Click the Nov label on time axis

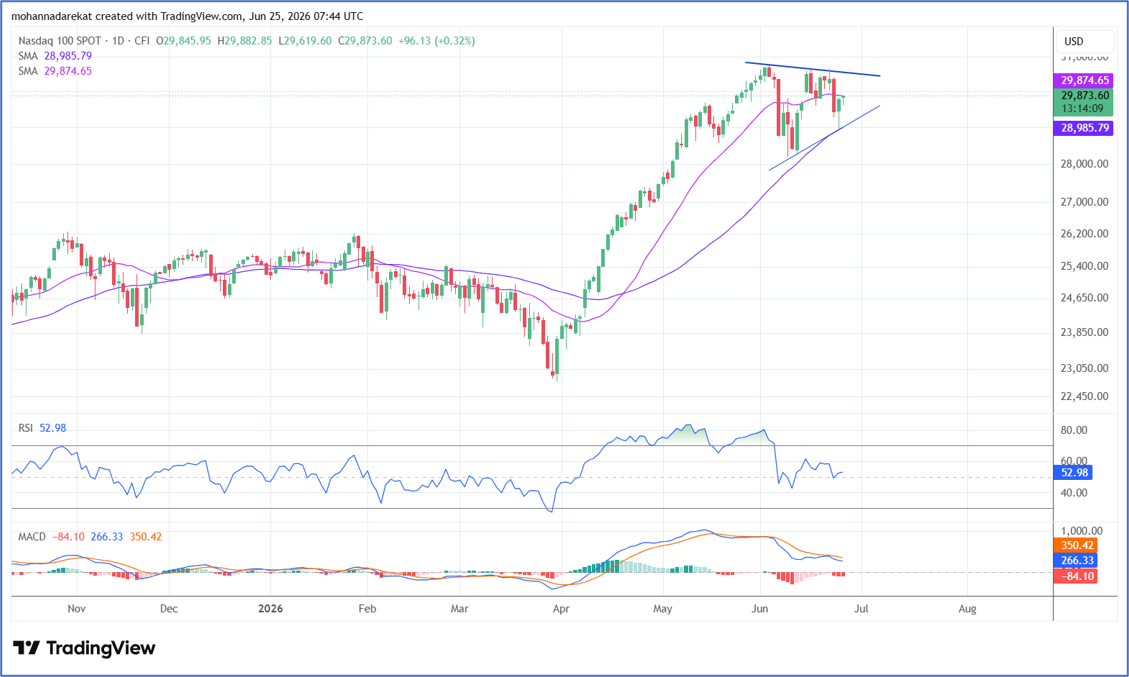[76, 609]
